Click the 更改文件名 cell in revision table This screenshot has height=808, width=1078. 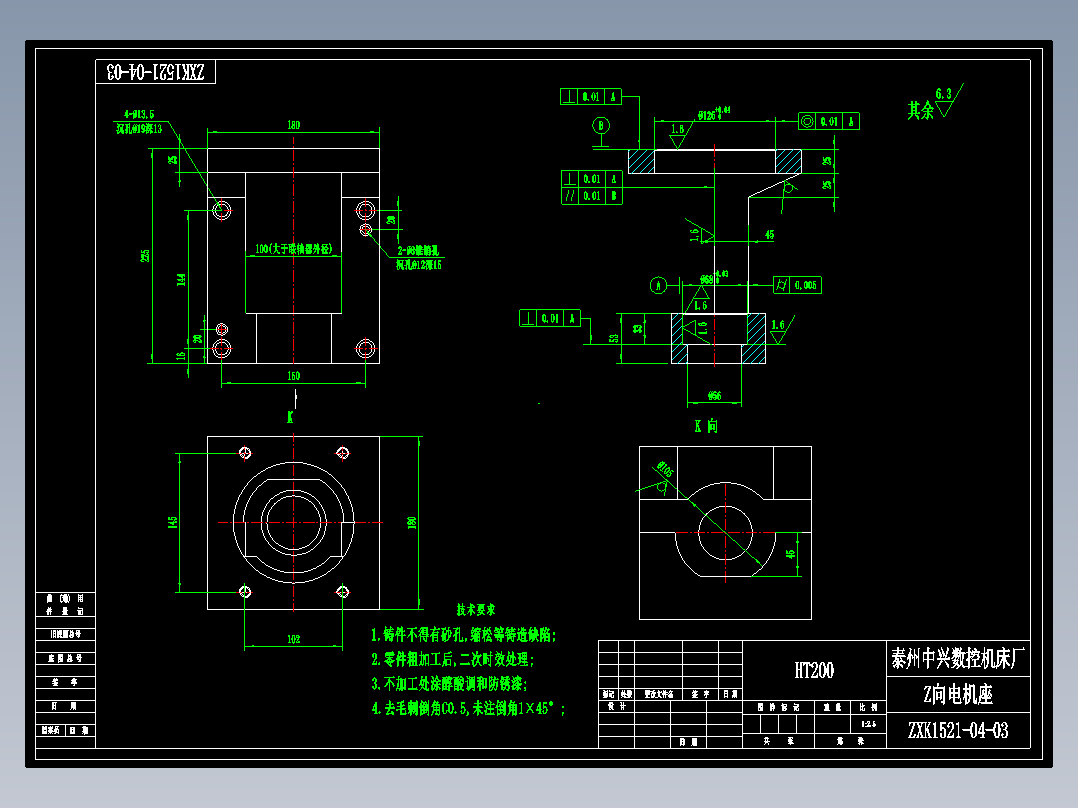point(659,695)
